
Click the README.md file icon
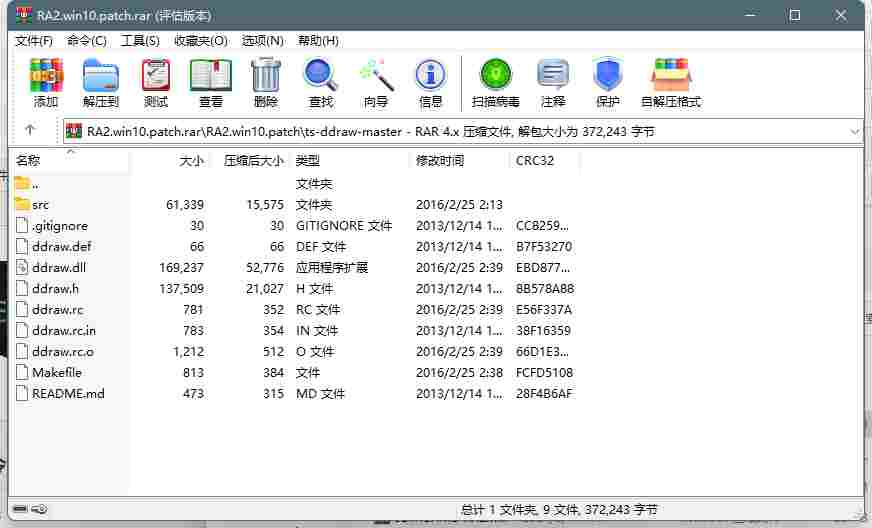pyautogui.click(x=22, y=393)
